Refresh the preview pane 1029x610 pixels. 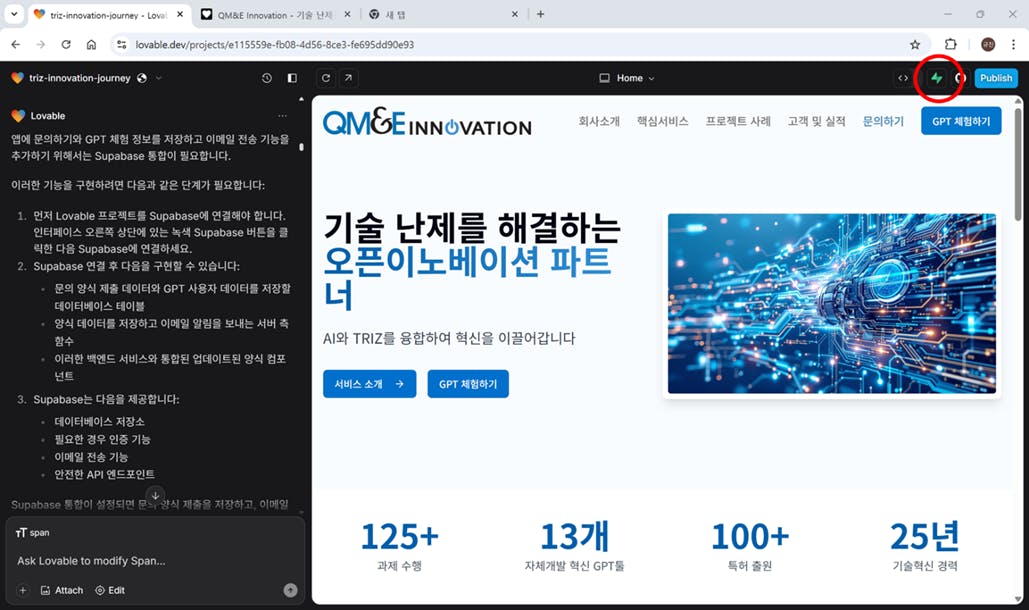pyautogui.click(x=326, y=78)
